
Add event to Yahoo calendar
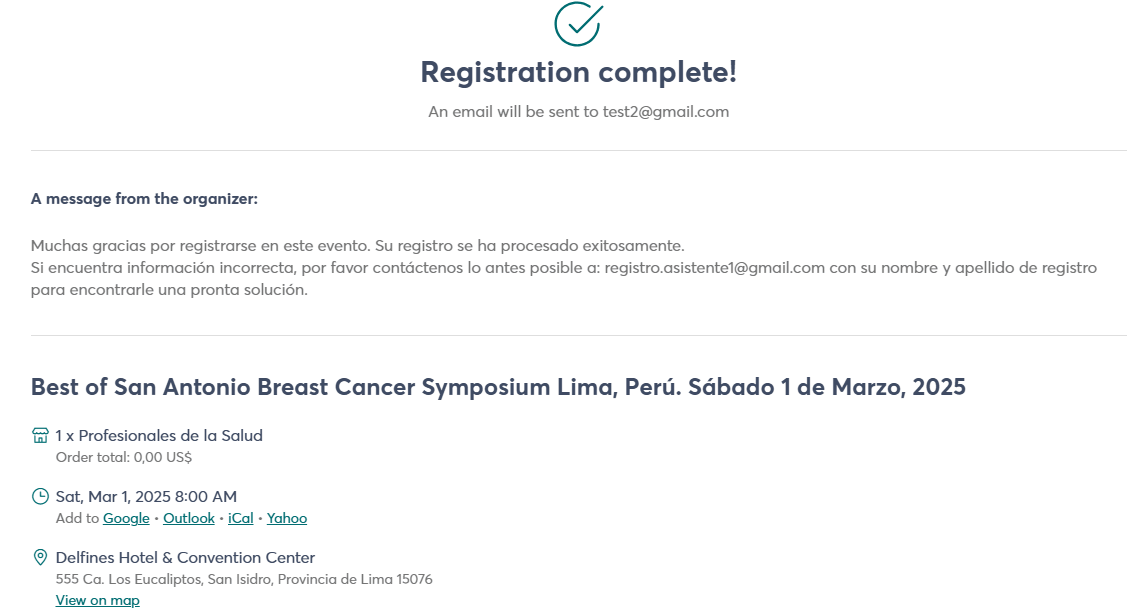click(x=287, y=518)
